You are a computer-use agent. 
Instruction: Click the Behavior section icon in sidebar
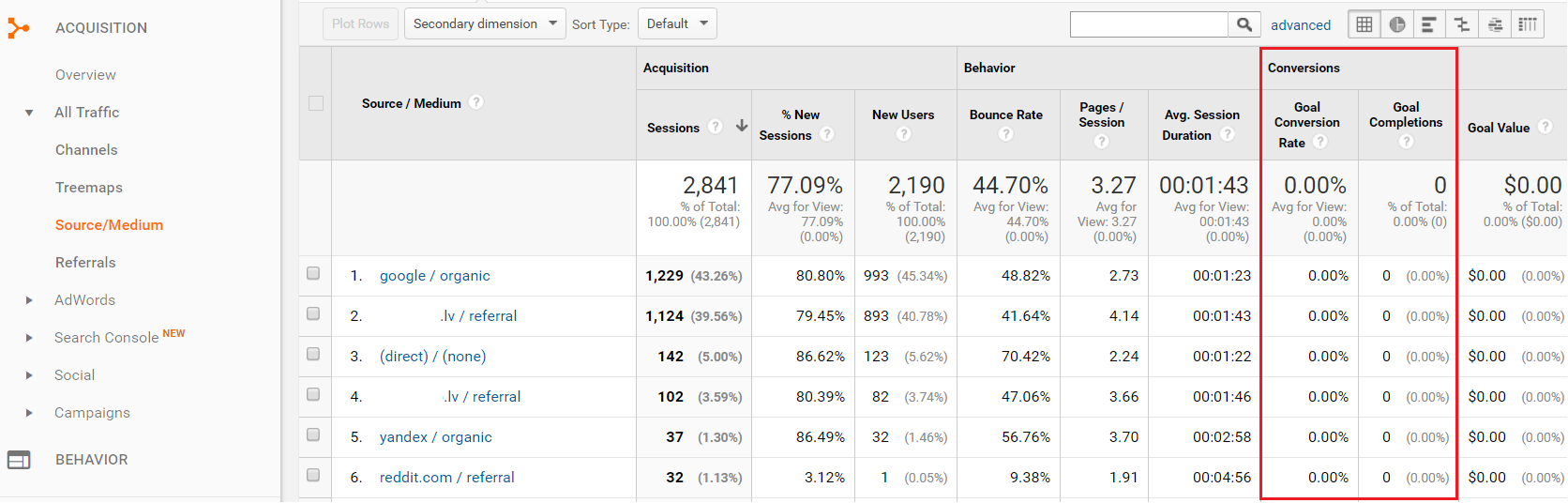click(19, 460)
